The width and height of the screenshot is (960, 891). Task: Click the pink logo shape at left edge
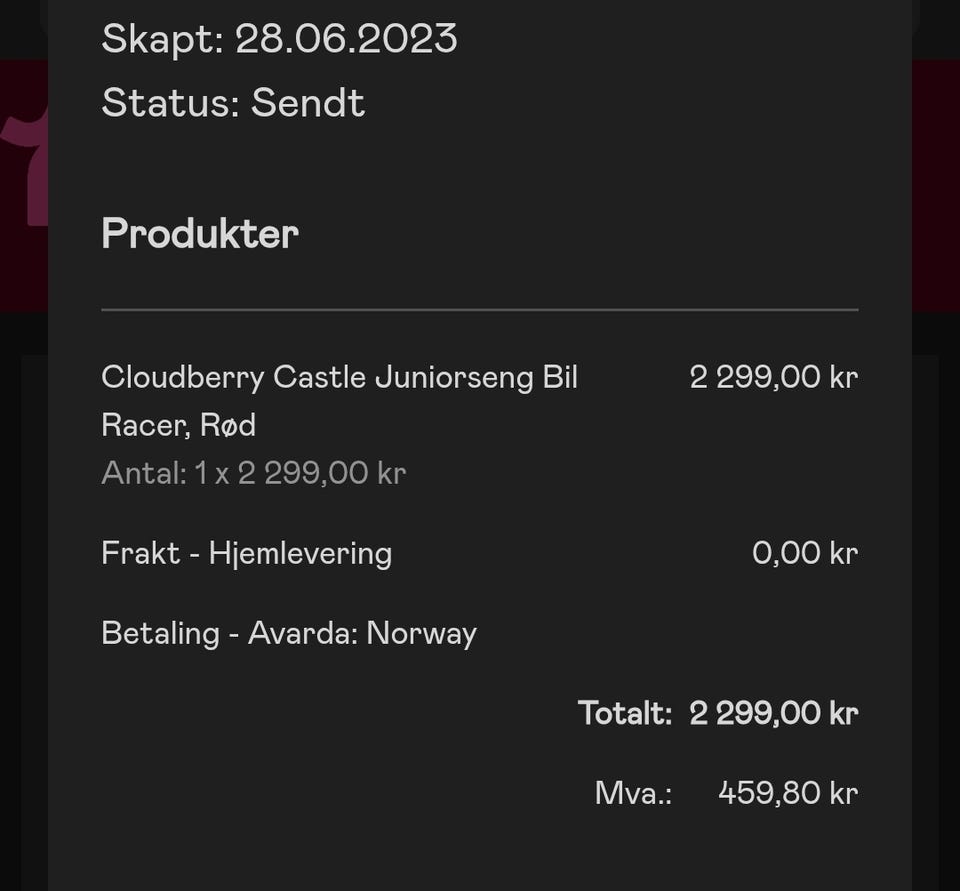(26, 165)
